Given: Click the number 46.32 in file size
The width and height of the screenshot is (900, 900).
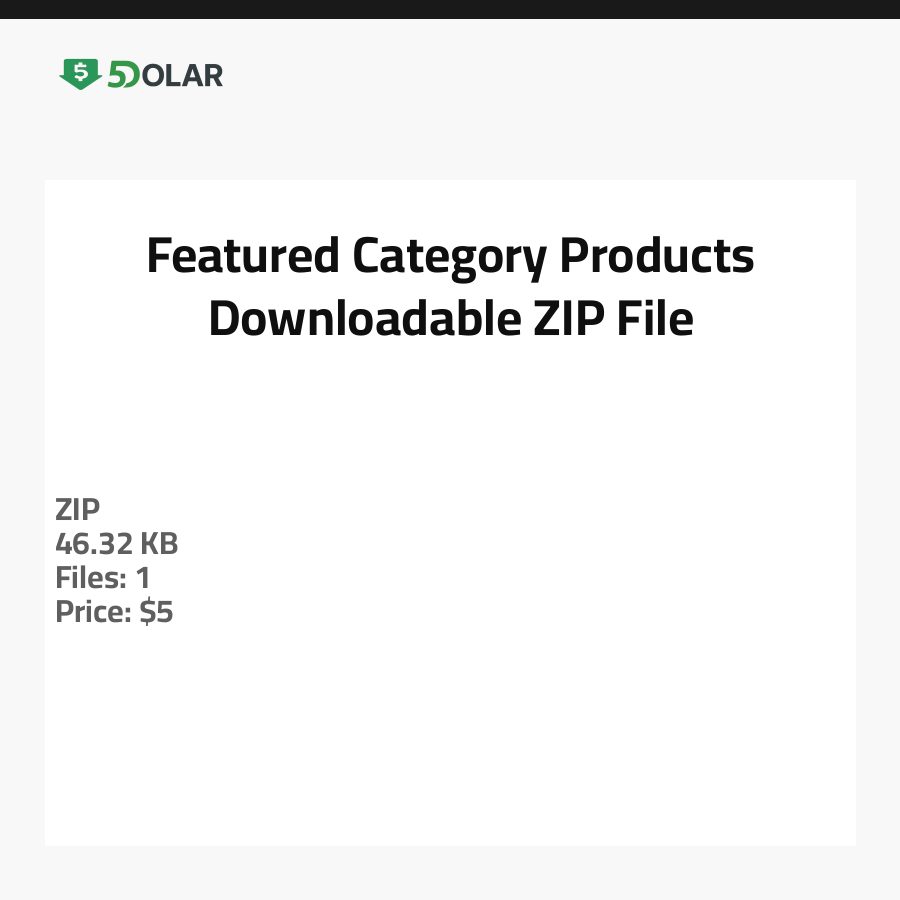Looking at the screenshot, I should [94, 544].
